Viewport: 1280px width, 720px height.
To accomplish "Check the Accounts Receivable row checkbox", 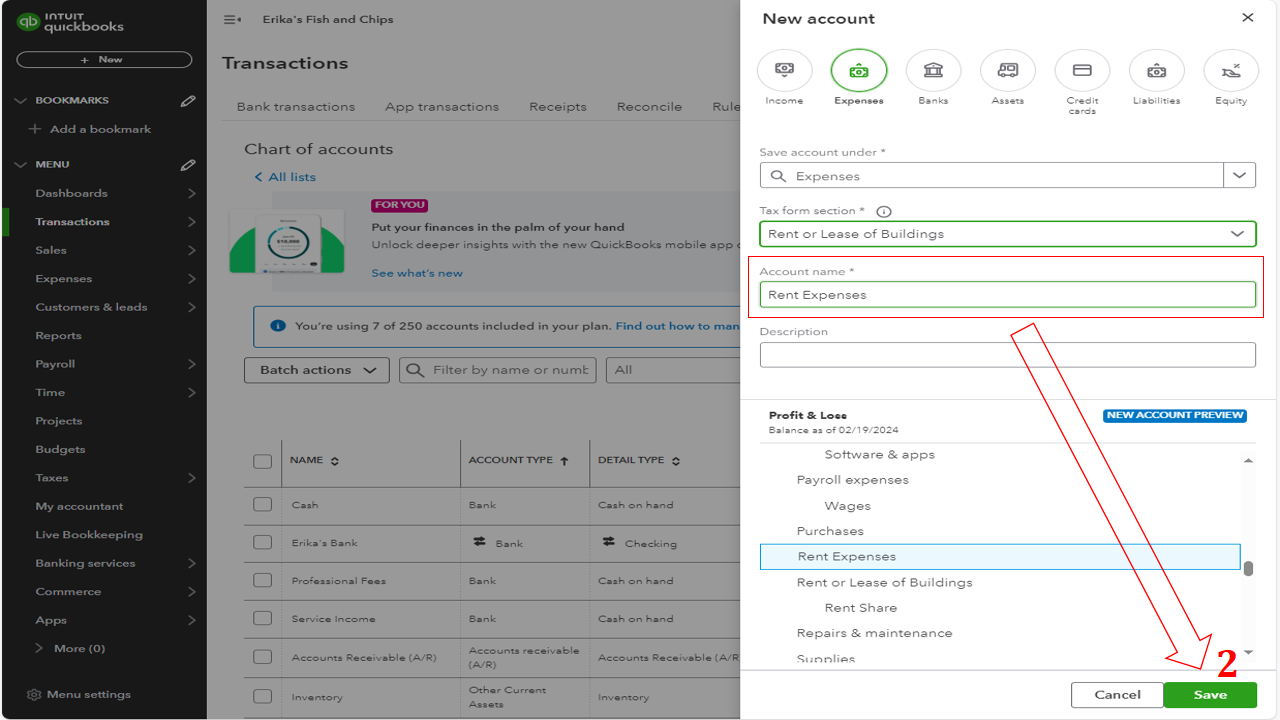I will pyautogui.click(x=263, y=657).
